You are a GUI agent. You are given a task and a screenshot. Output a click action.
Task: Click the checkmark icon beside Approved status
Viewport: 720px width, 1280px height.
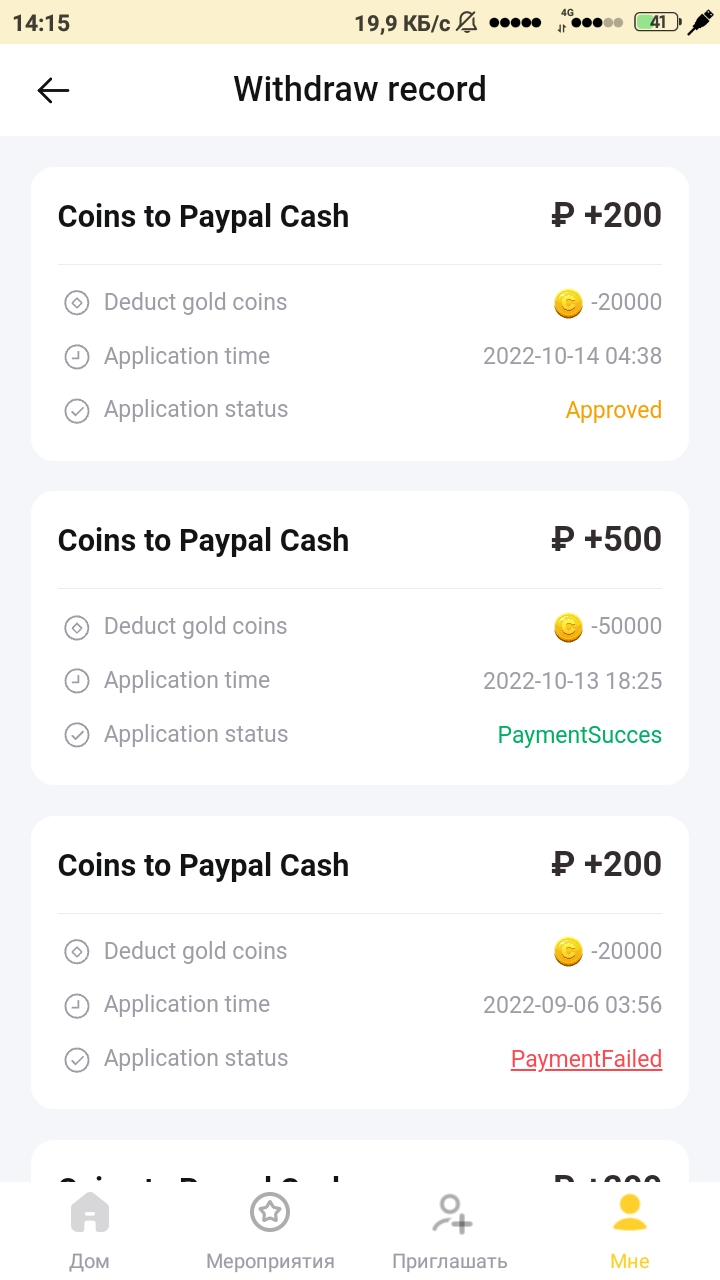[x=77, y=410]
